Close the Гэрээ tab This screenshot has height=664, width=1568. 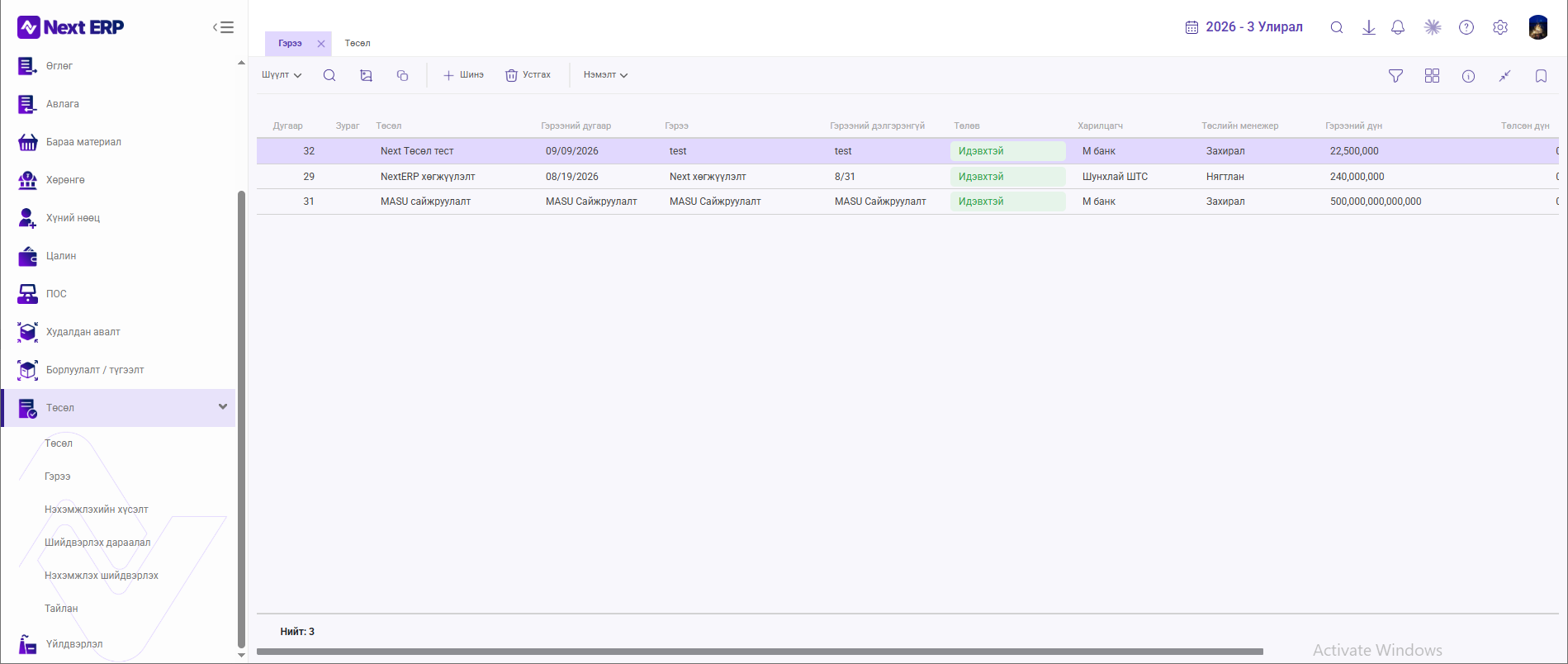pos(321,44)
